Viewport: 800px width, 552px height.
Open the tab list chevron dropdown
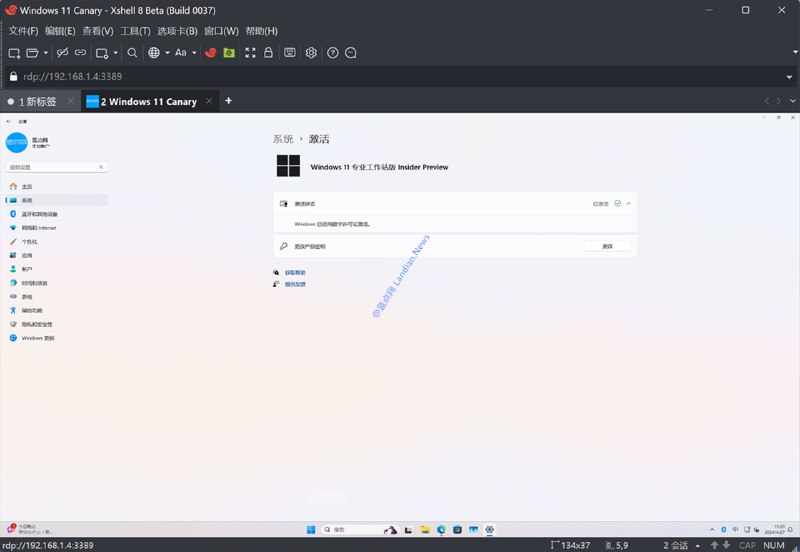(x=793, y=101)
